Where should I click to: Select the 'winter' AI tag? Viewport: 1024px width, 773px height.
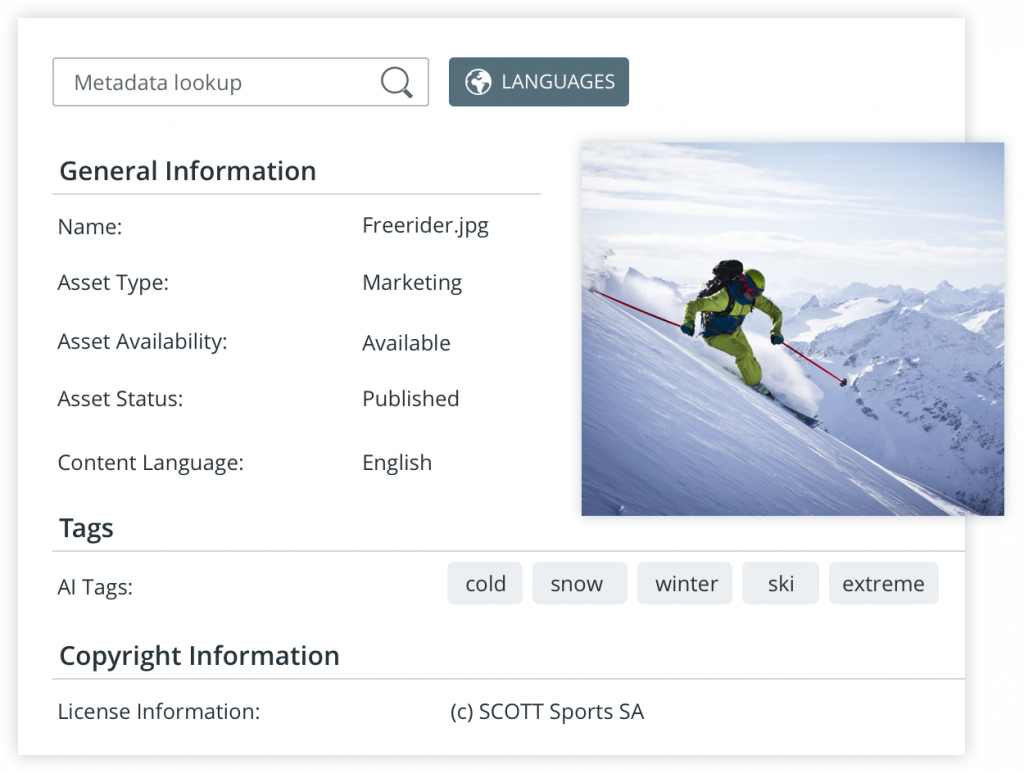pyautogui.click(x=686, y=584)
